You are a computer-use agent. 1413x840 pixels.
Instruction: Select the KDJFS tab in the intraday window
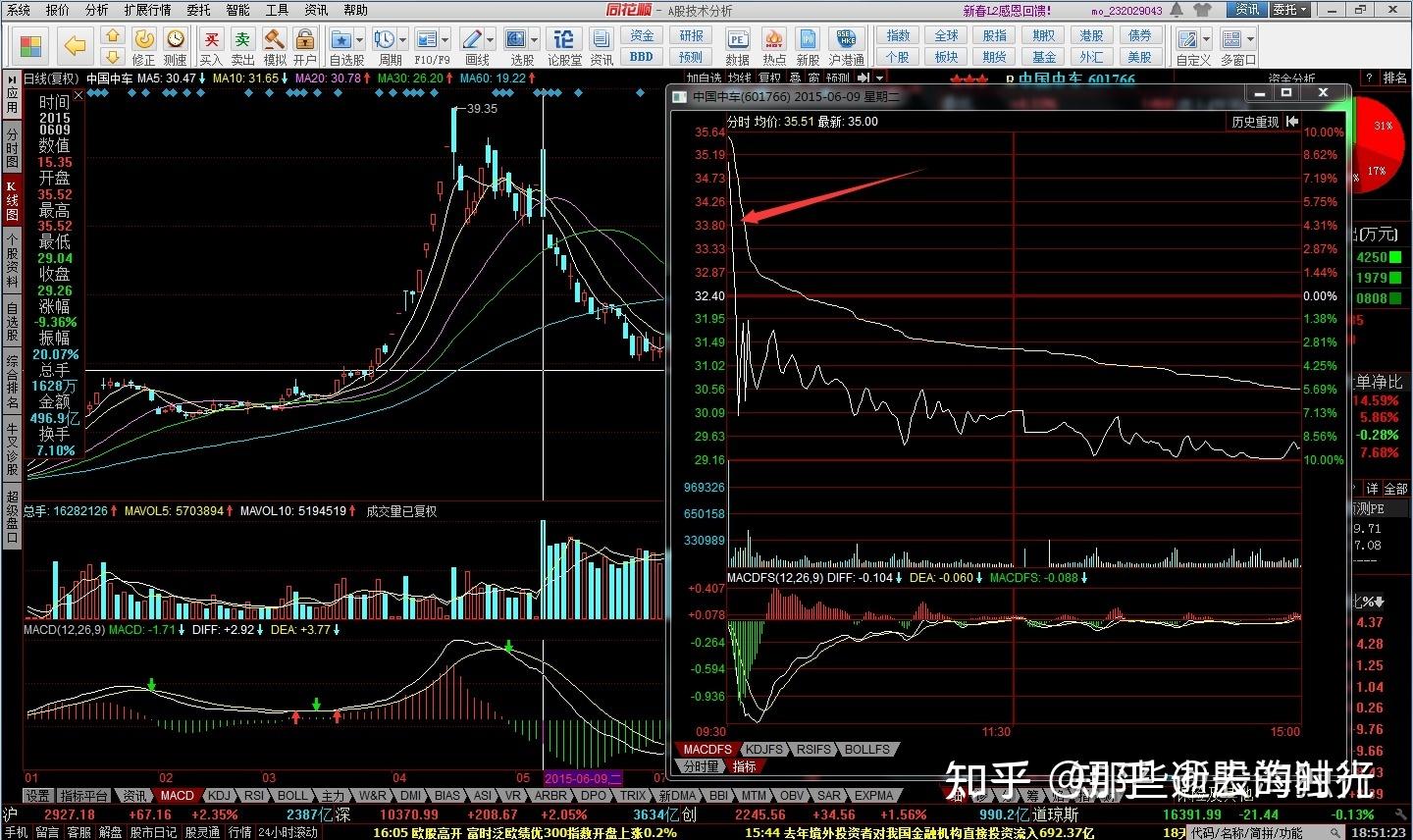tap(764, 749)
